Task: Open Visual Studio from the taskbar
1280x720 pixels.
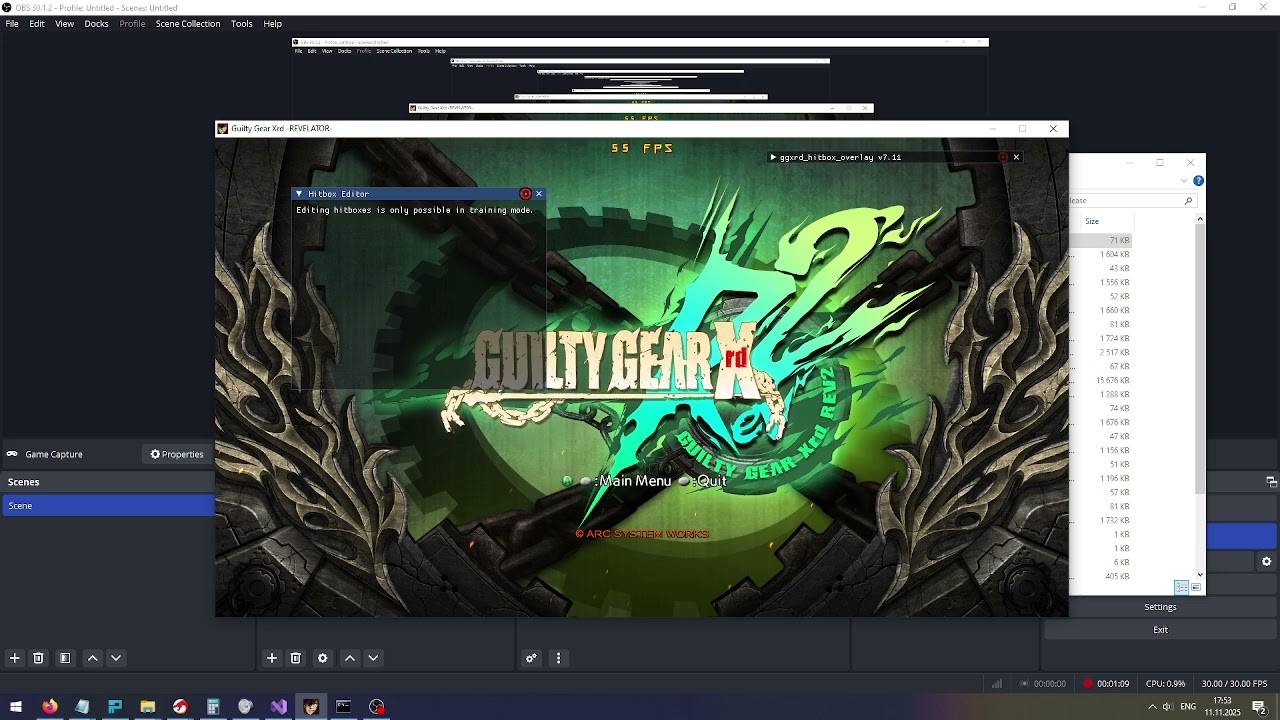Action: tap(278, 707)
